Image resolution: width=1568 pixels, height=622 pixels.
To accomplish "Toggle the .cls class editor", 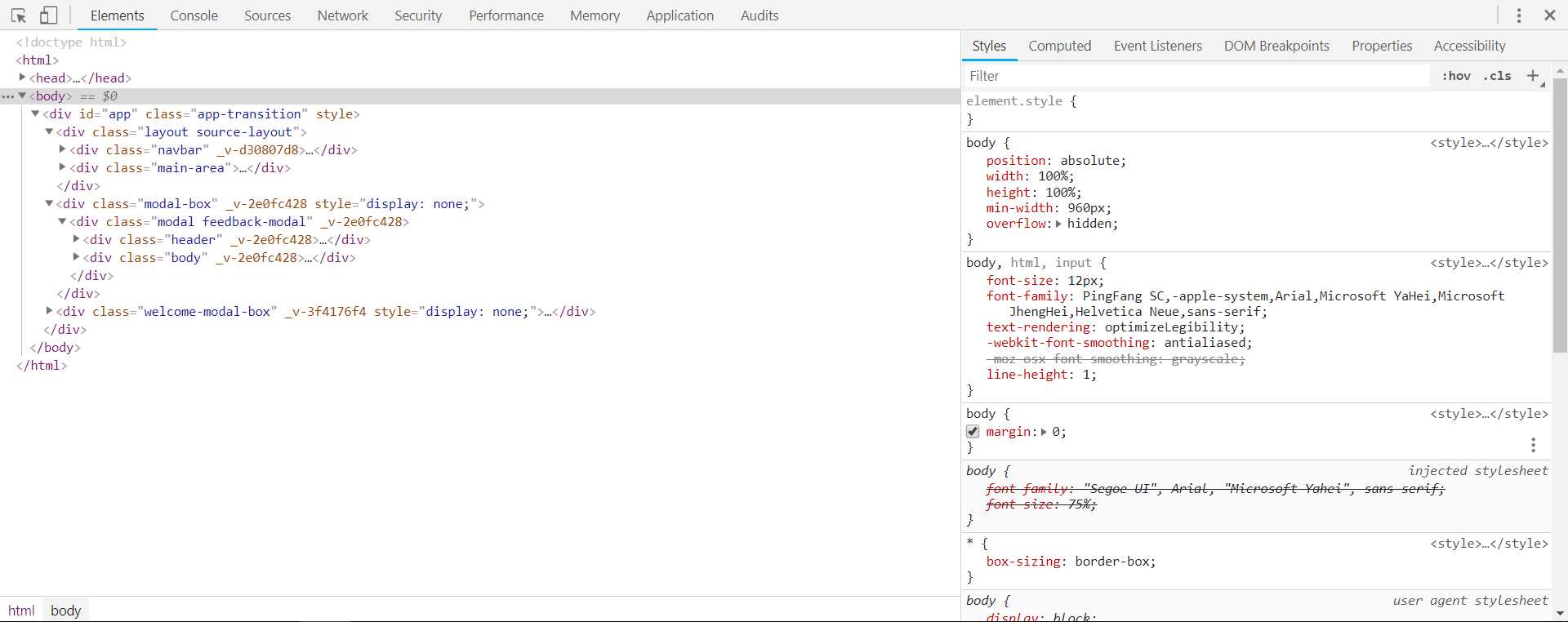I will point(1498,76).
